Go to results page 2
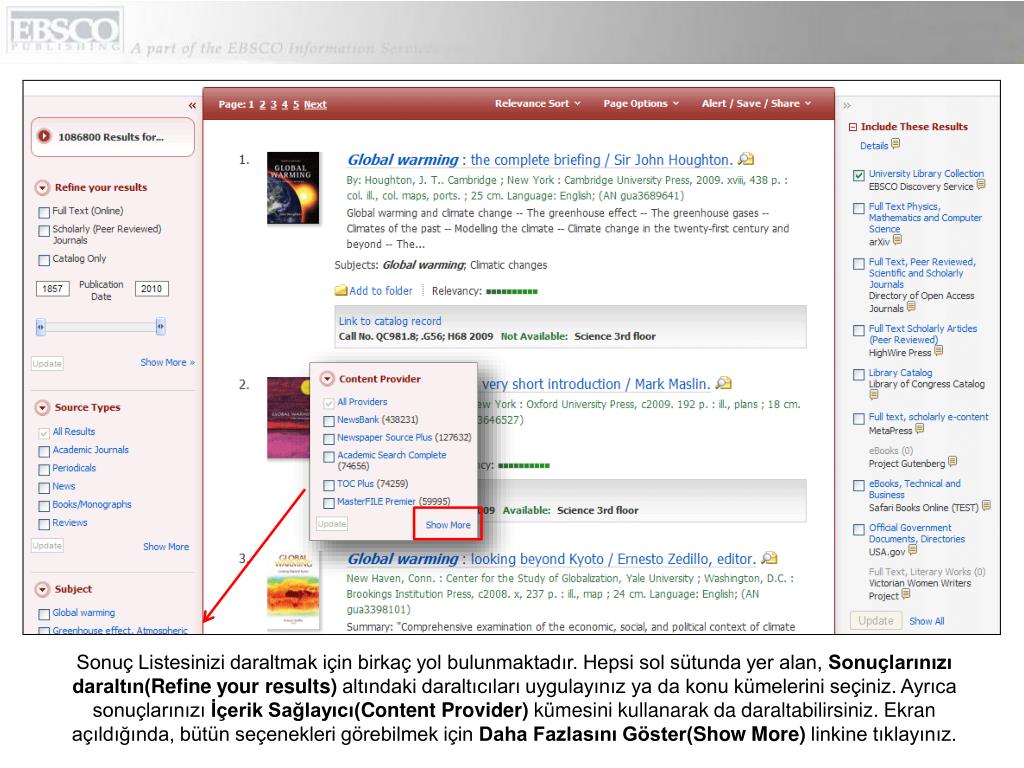 click(x=263, y=104)
